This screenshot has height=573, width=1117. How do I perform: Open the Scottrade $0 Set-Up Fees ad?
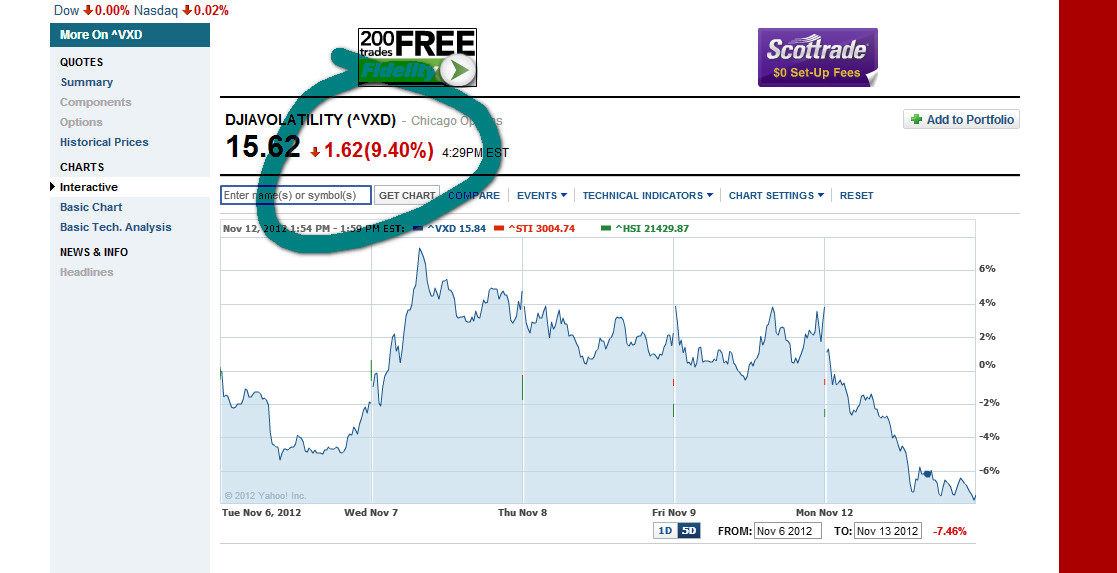pyautogui.click(x=818, y=58)
